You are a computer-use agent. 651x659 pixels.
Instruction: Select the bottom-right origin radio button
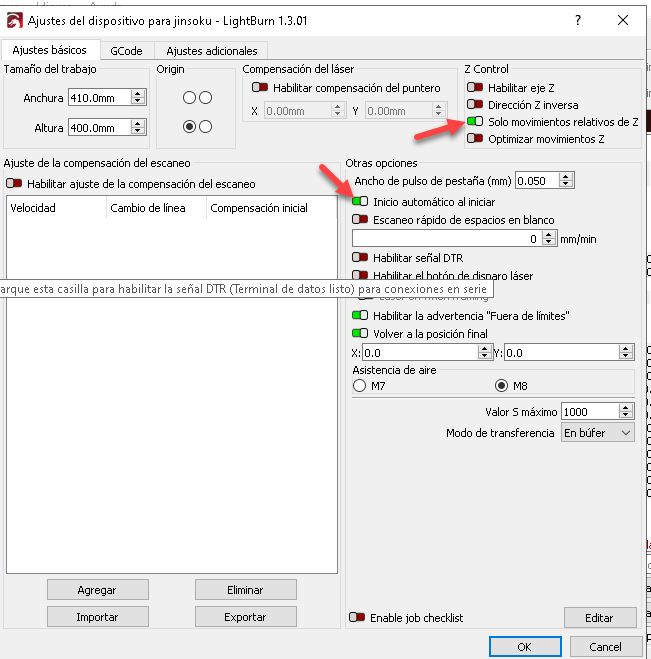coord(206,127)
